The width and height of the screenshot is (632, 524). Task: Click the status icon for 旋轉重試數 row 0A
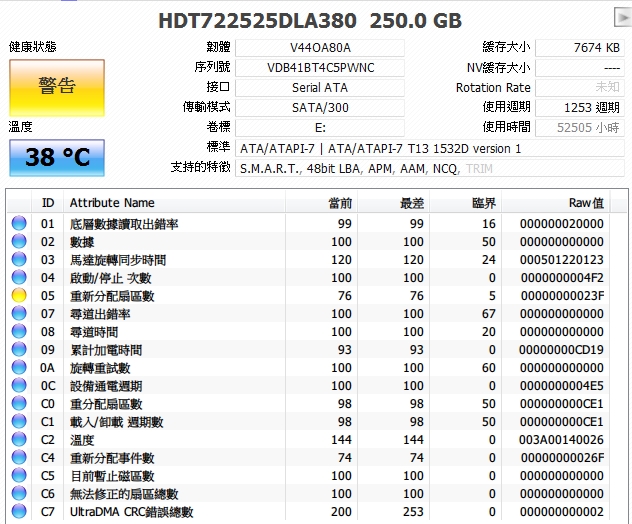[18, 368]
